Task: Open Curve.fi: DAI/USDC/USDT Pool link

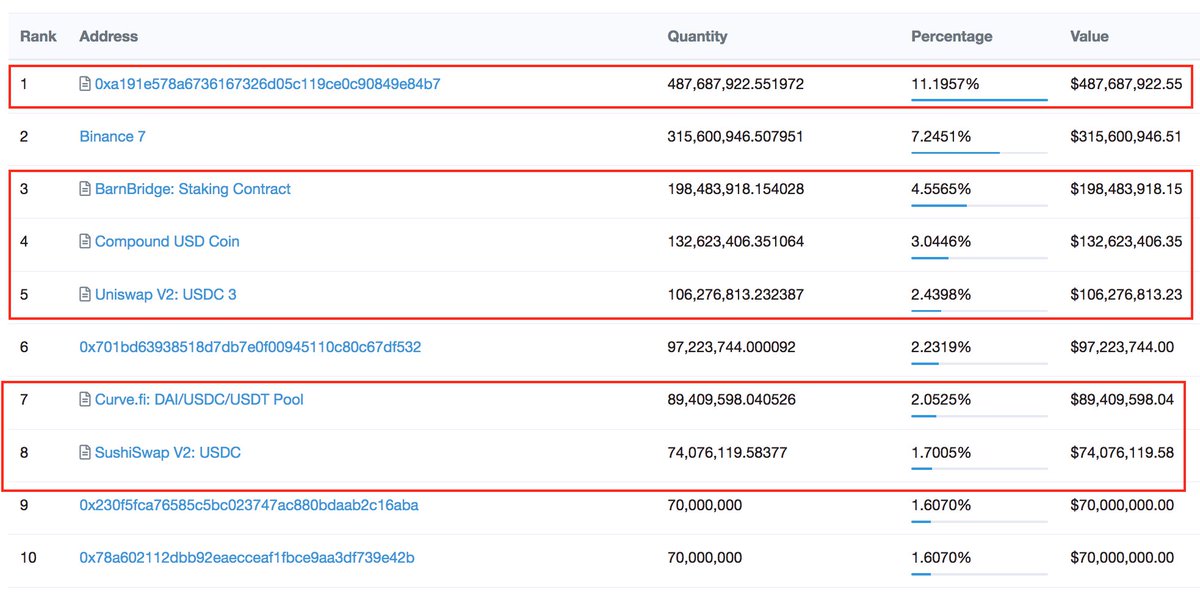Action: point(199,400)
